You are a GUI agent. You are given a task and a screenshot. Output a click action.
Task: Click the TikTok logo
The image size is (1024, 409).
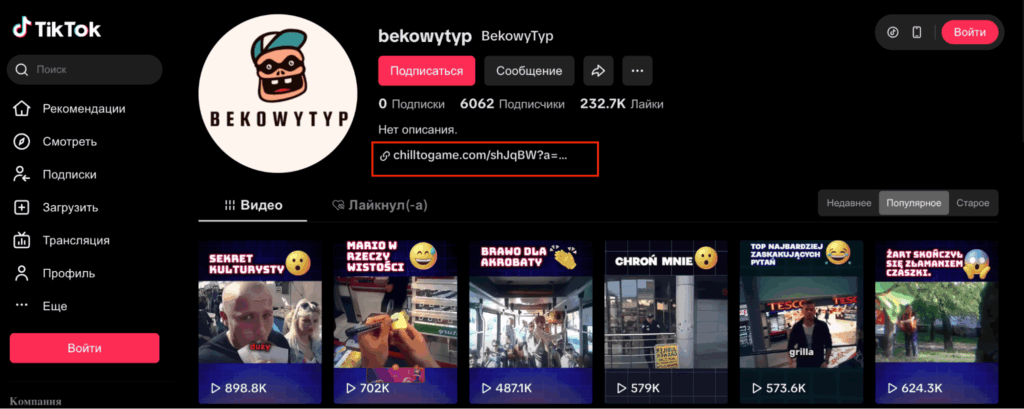56,29
